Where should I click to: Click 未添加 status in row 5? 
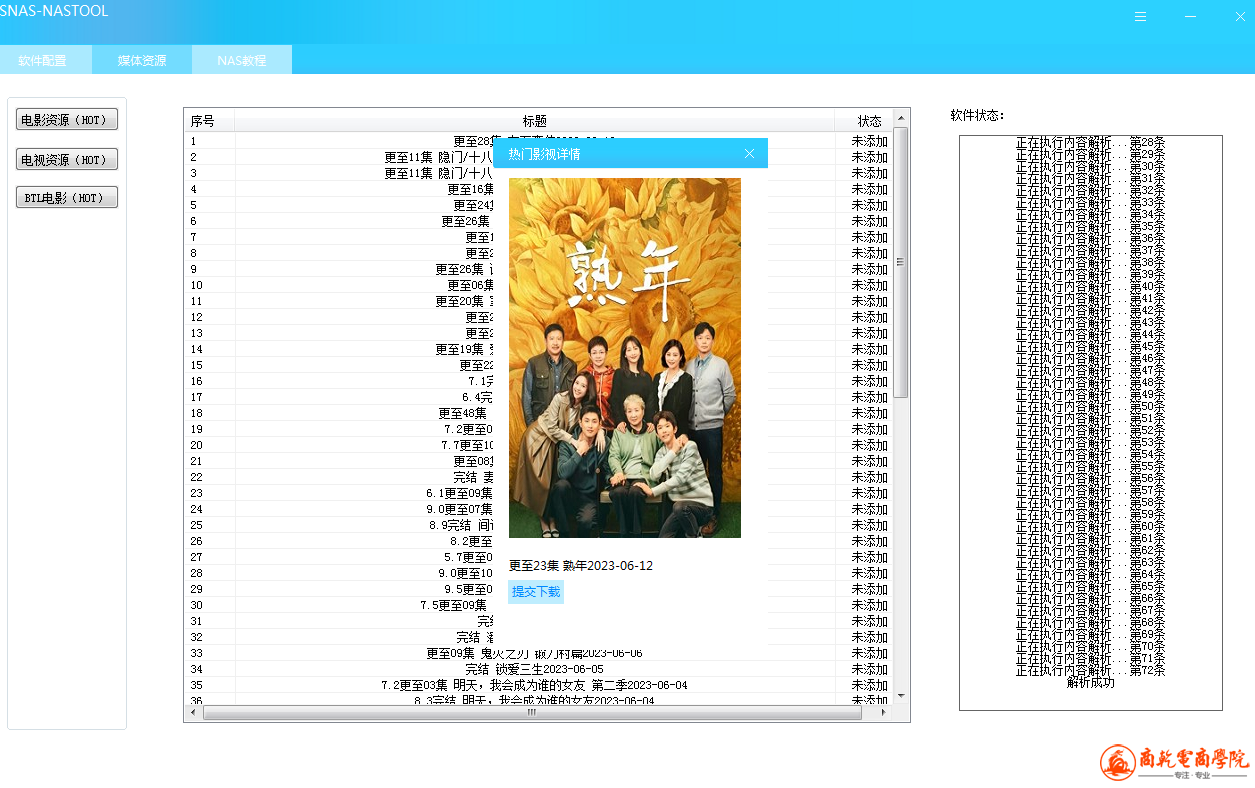tap(869, 205)
